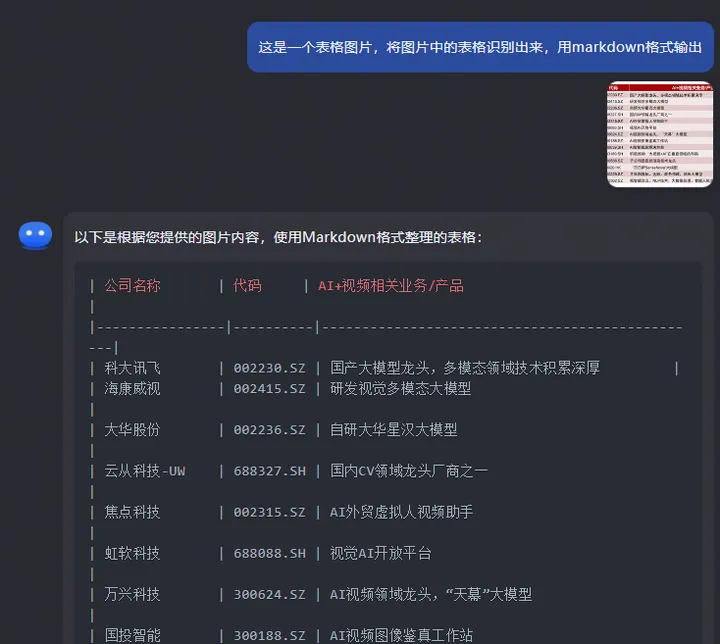Click description AI外贸虚拟人视频助手
The height and width of the screenshot is (644, 720).
(x=401, y=512)
